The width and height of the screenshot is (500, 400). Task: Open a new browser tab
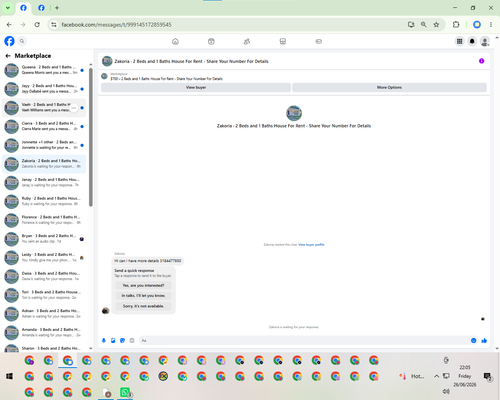[57, 8]
